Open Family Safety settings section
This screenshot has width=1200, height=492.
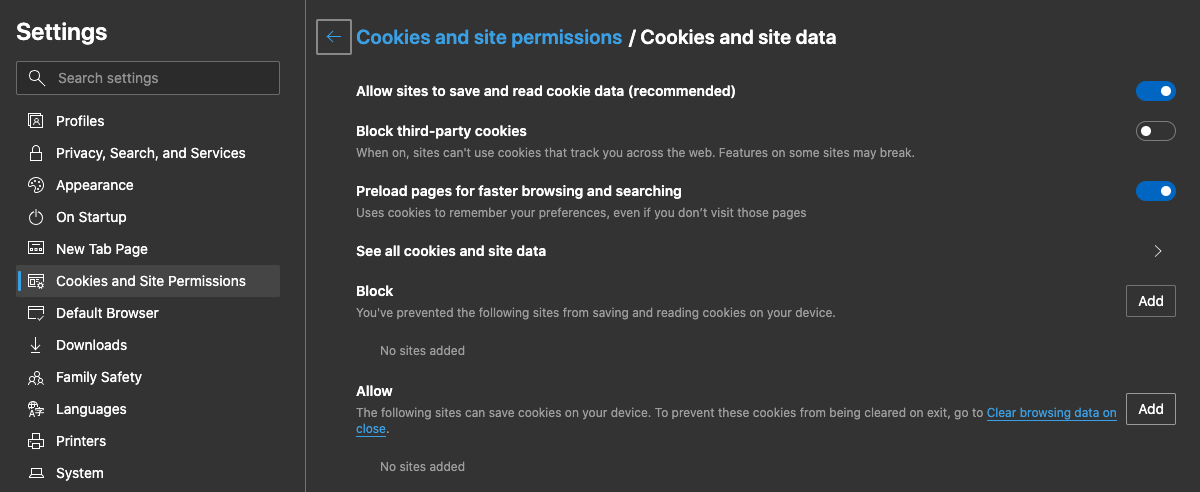(x=99, y=377)
